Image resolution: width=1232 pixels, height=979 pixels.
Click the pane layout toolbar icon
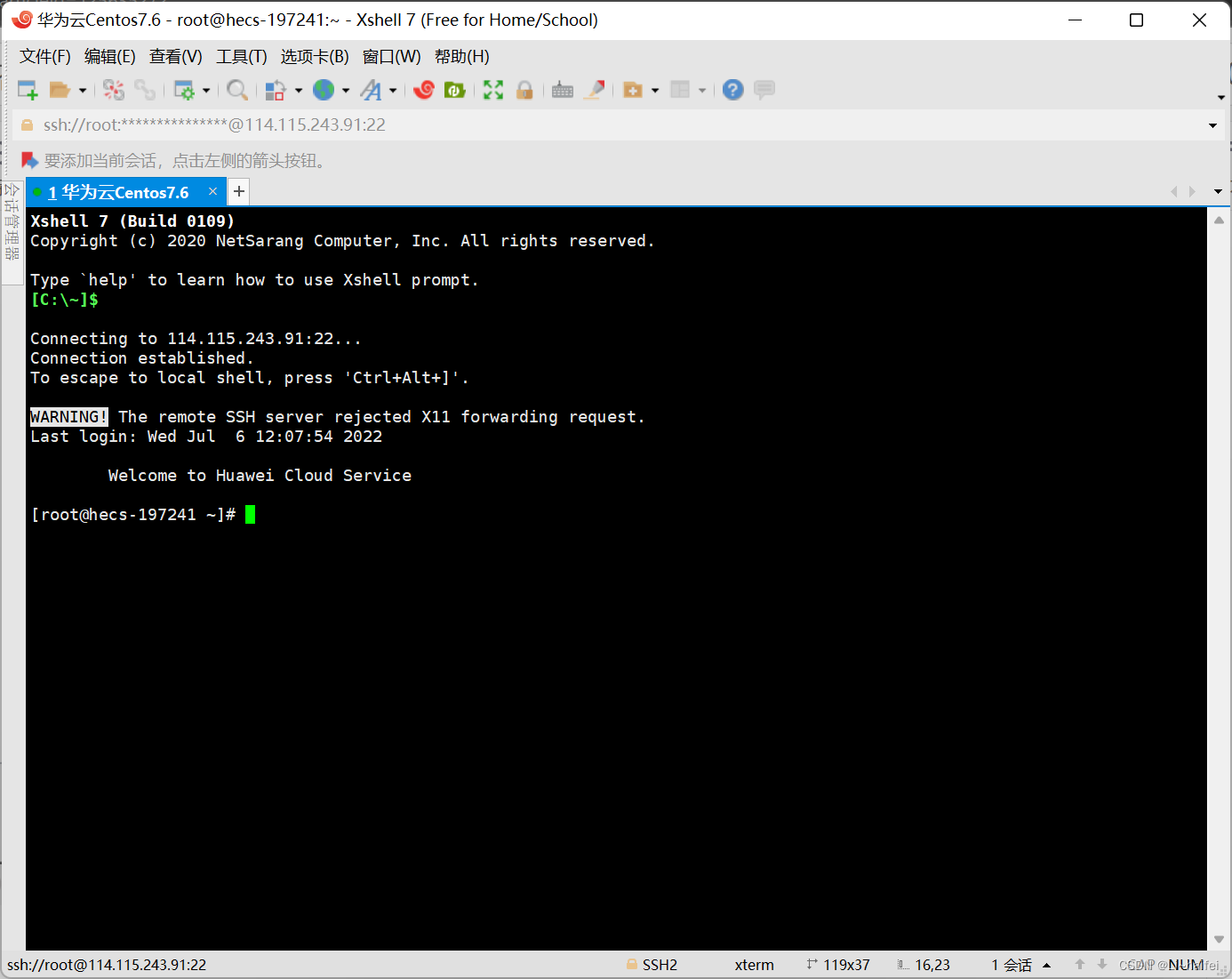pos(680,90)
